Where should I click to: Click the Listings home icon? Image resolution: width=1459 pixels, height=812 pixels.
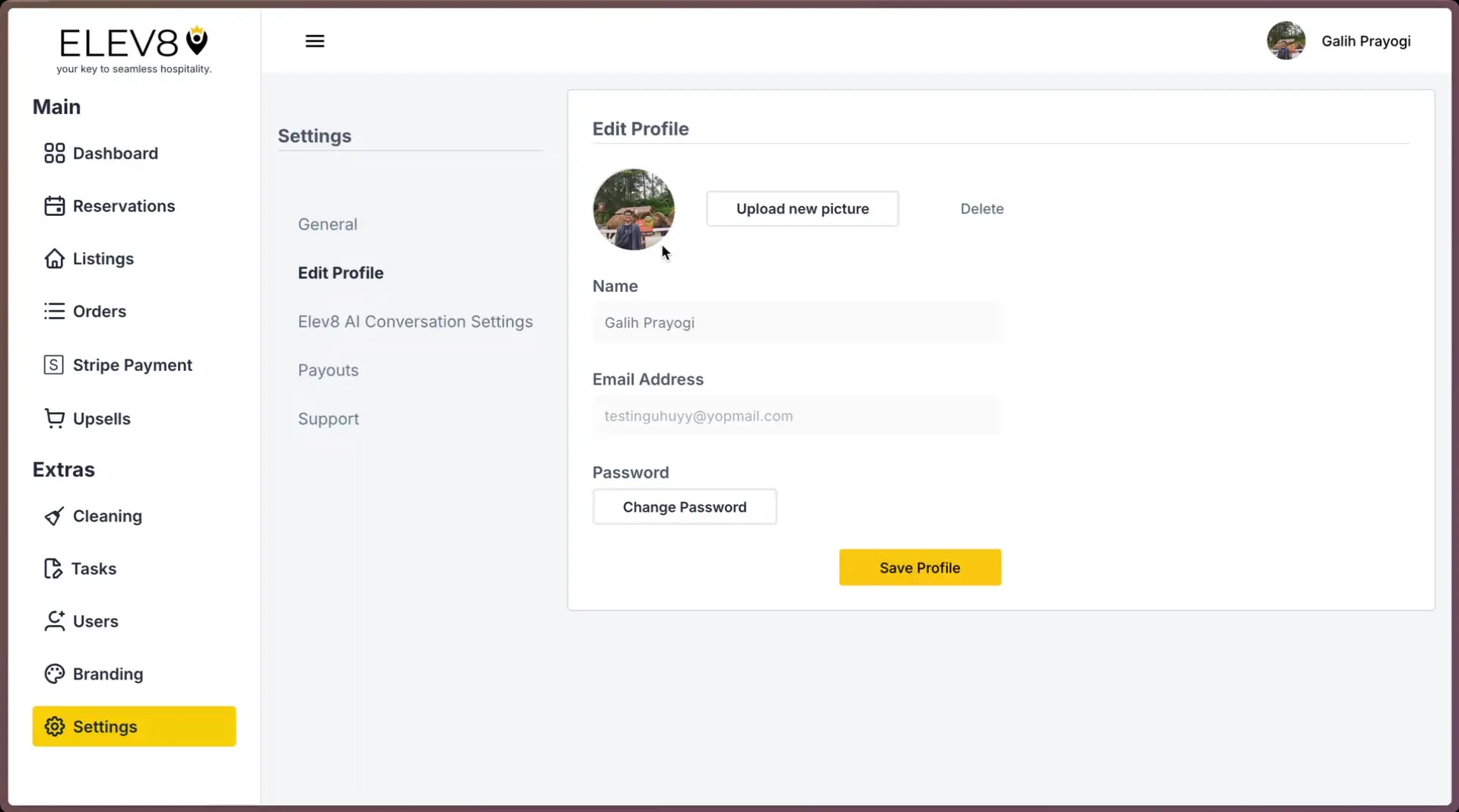point(53,259)
